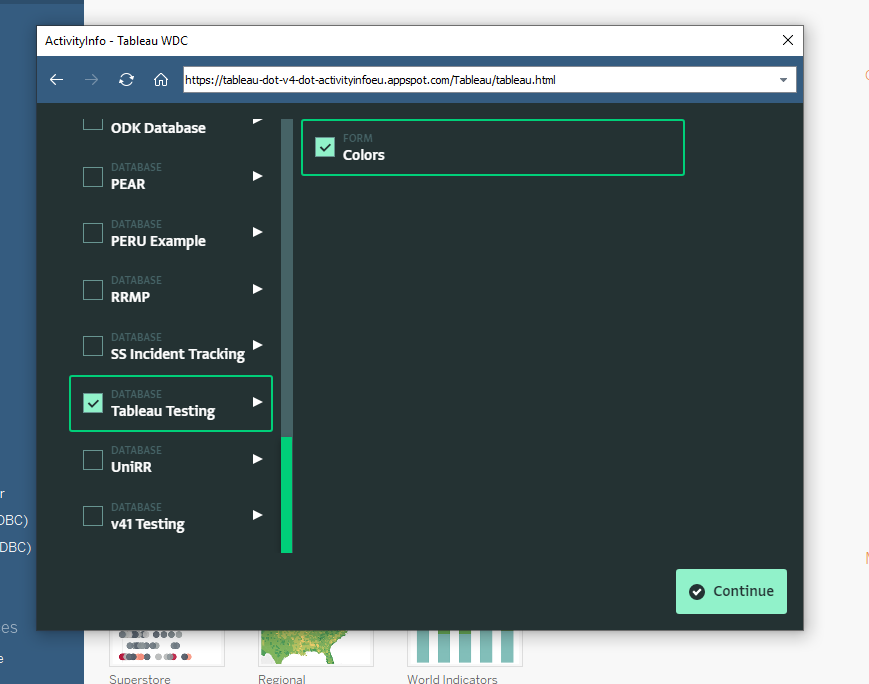
Task: Open the Regional sample workbook thumbnail
Action: [316, 648]
